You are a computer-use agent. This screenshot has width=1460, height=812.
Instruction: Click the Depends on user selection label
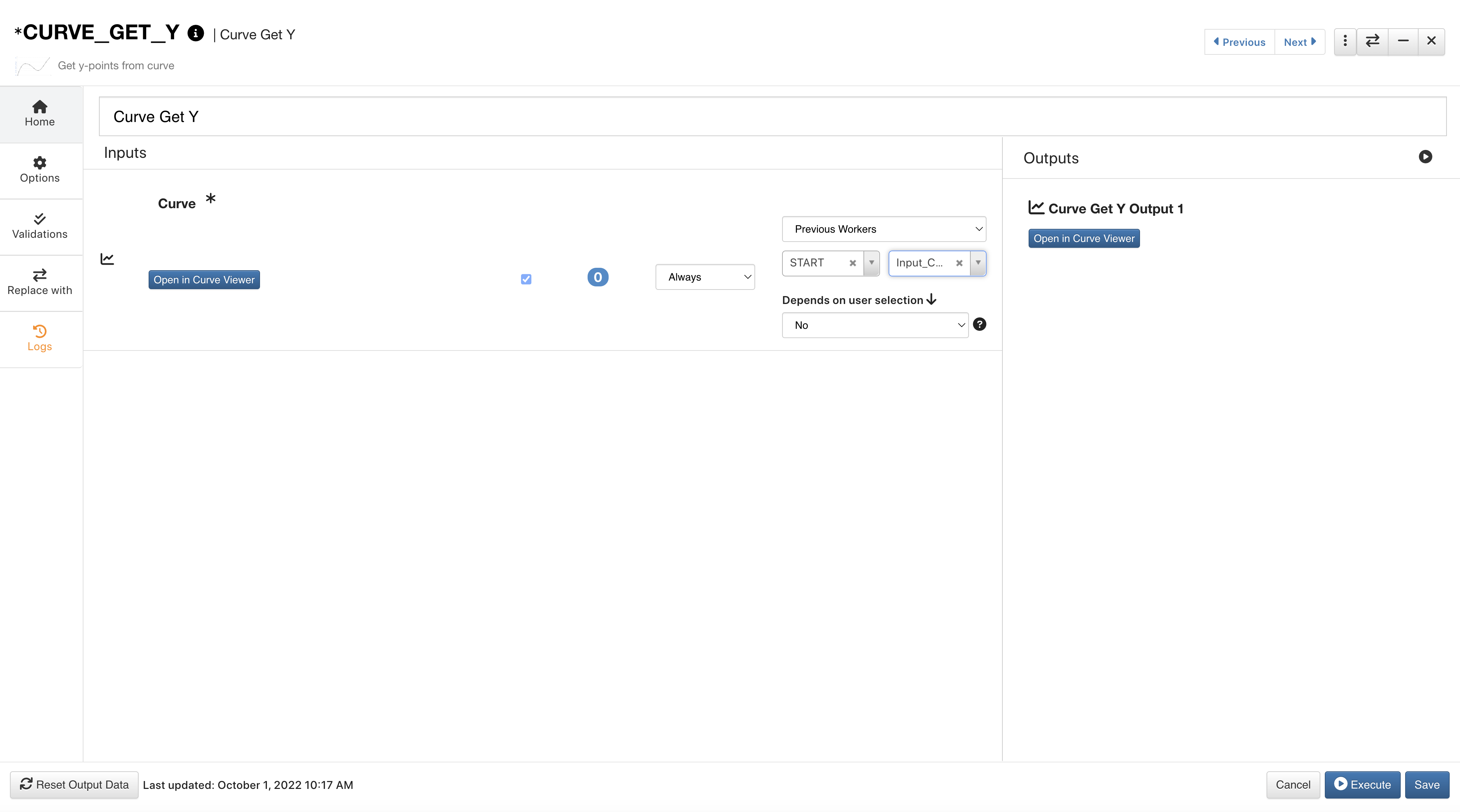click(852, 300)
